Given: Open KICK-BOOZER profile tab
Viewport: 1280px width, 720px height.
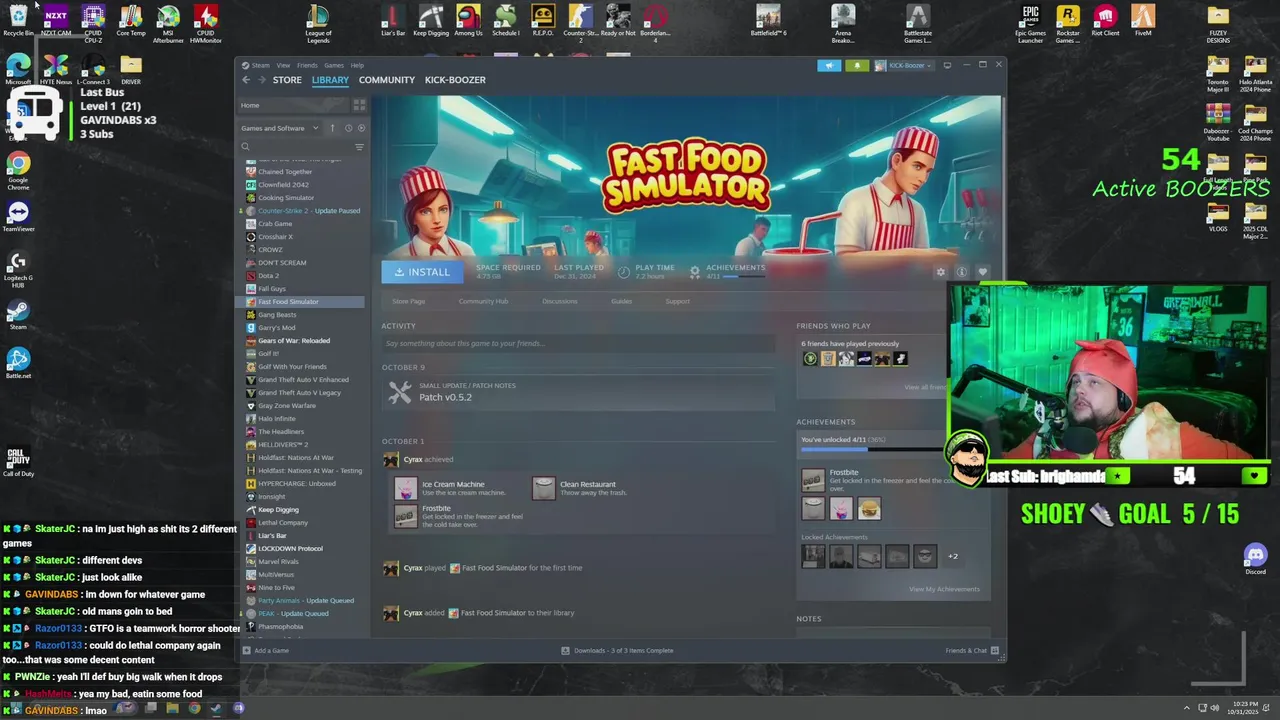Looking at the screenshot, I should tap(455, 80).
